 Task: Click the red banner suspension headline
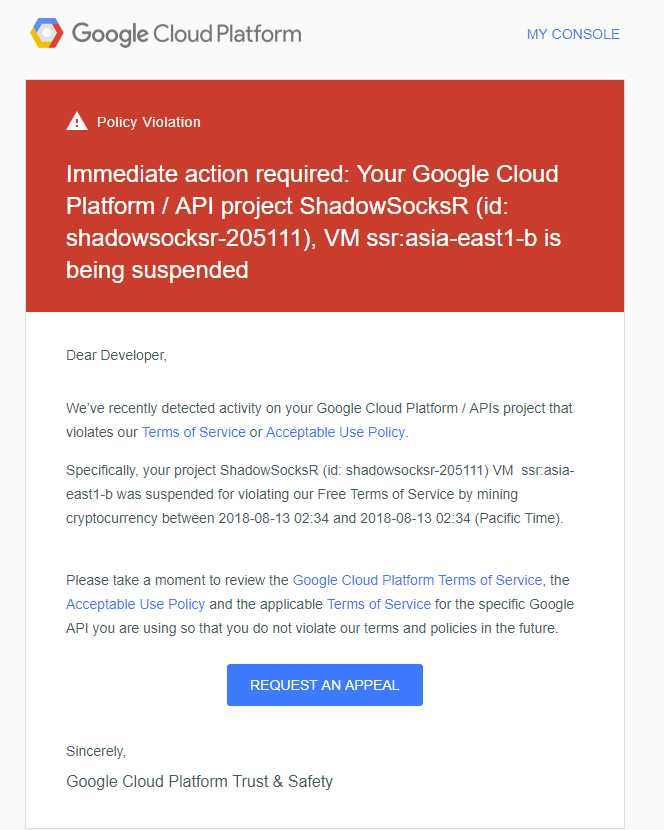[x=313, y=222]
